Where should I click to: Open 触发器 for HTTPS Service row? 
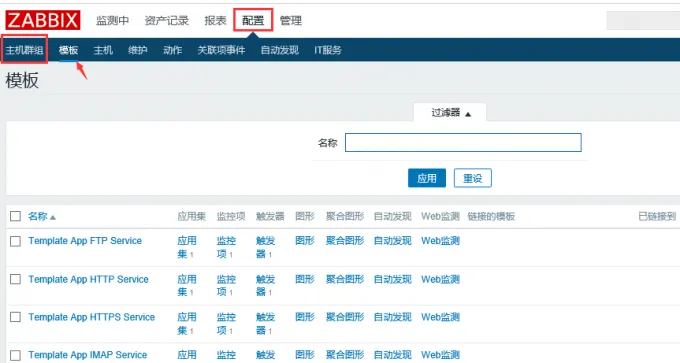(265, 324)
